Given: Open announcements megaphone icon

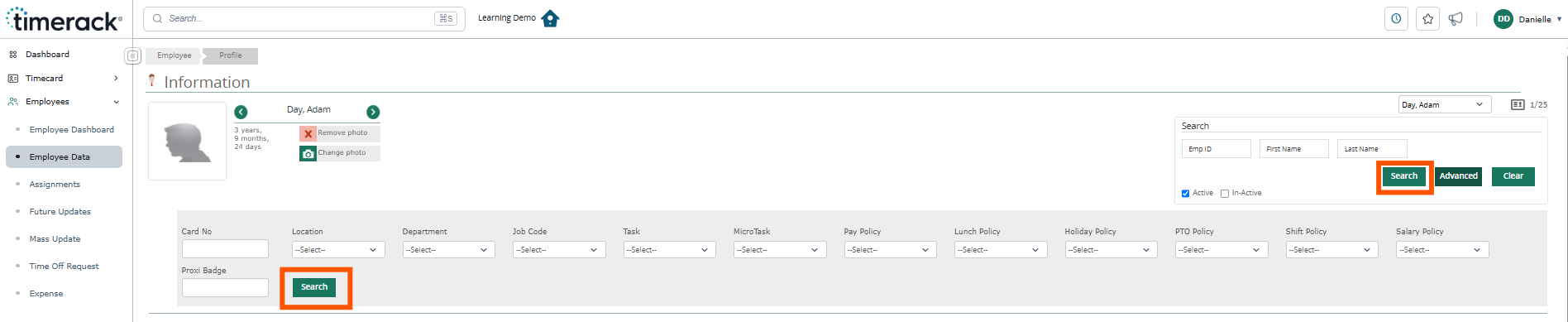Looking at the screenshot, I should click(1456, 19).
